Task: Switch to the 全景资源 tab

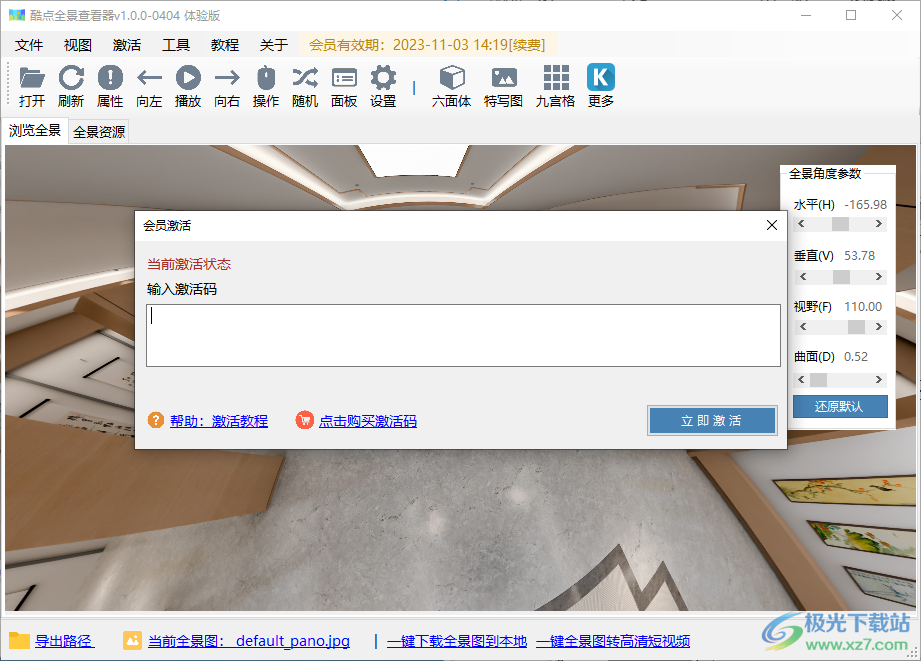Action: (99, 132)
